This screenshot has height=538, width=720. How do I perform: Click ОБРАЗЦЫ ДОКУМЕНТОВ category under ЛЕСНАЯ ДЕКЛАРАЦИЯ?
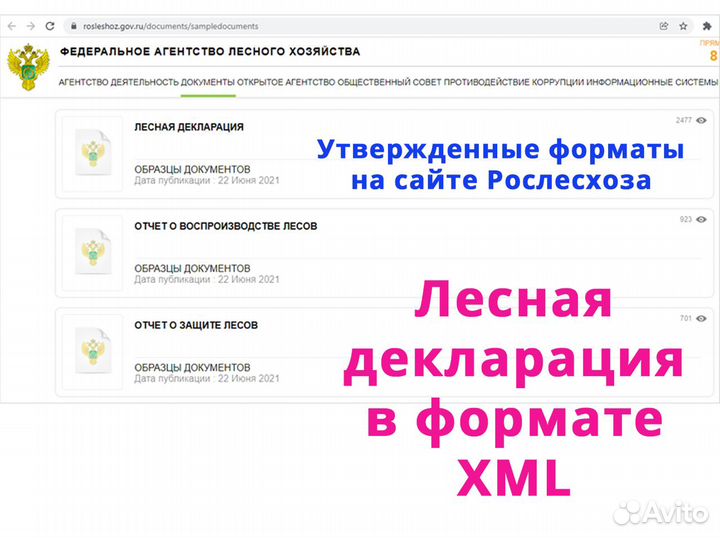pyautogui.click(x=192, y=169)
